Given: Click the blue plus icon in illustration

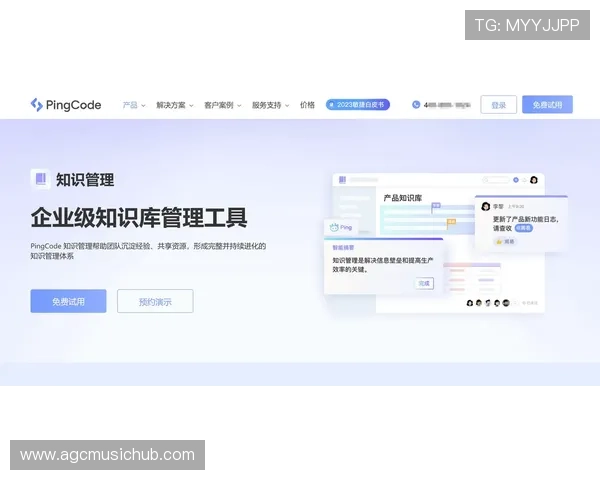Looking at the screenshot, I should click(516, 180).
